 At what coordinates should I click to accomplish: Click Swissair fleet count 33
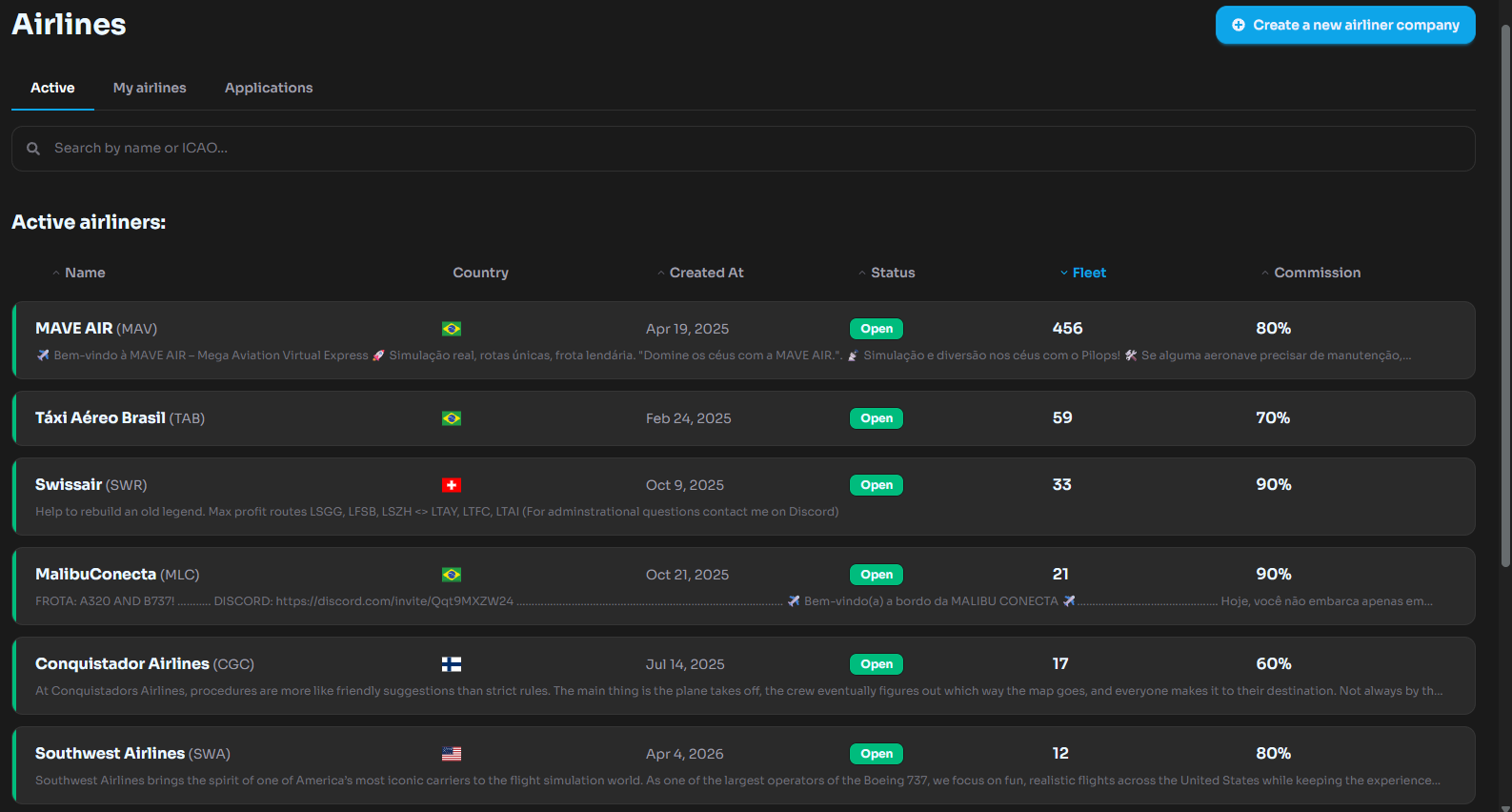[x=1062, y=484]
